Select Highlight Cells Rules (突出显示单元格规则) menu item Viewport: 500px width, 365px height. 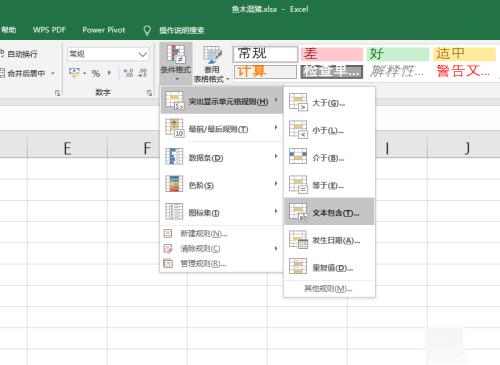click(x=222, y=101)
